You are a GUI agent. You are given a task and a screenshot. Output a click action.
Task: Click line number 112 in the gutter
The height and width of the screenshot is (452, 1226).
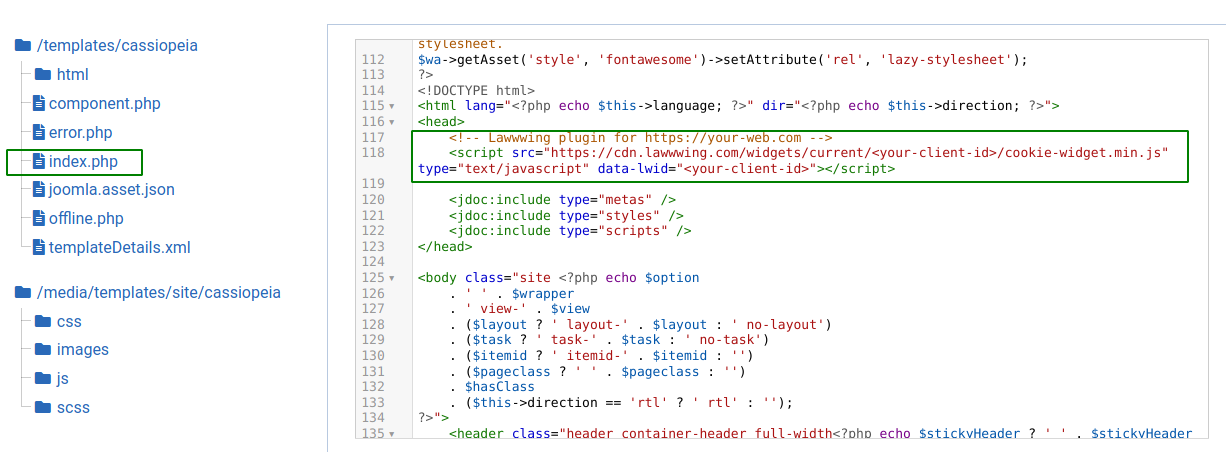pos(373,59)
